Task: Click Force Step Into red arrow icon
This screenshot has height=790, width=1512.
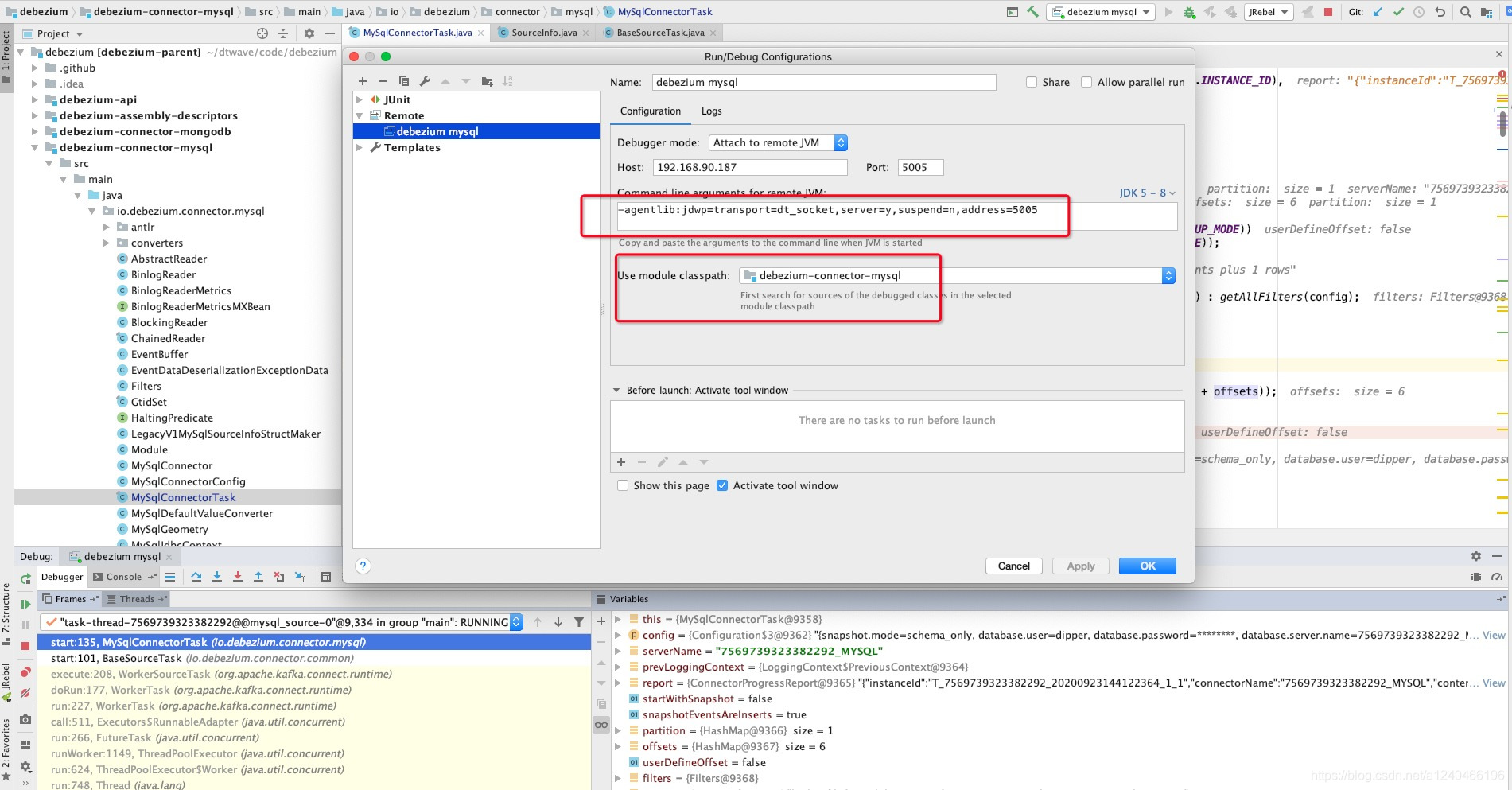Action: point(238,577)
